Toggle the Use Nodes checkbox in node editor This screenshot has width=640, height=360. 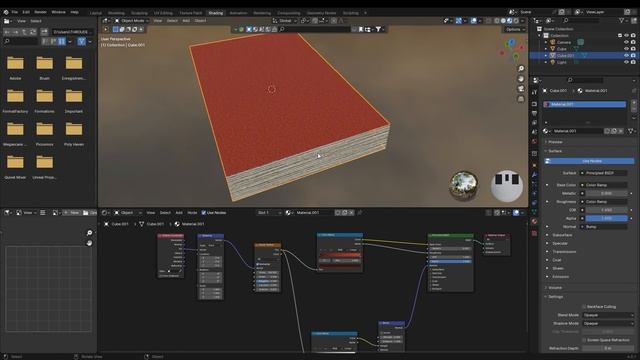[x=204, y=213]
